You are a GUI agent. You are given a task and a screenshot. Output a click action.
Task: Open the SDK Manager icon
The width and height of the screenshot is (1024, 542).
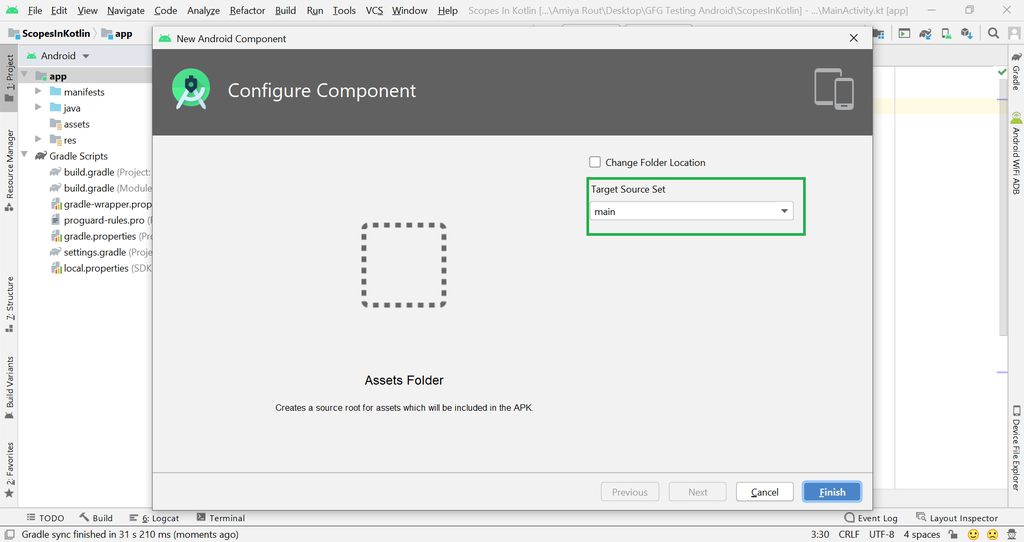[967, 33]
